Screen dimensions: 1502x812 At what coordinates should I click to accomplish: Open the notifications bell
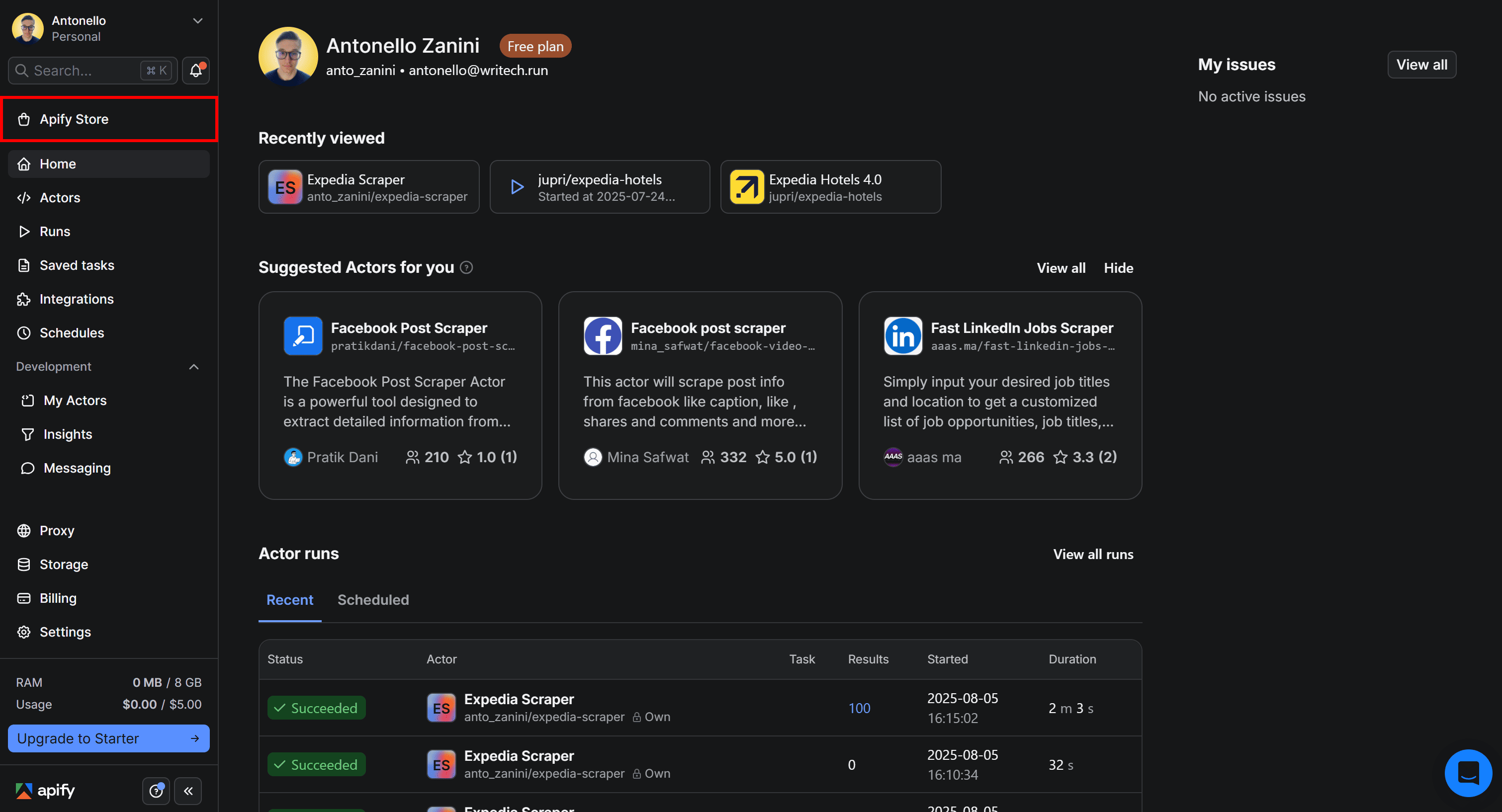[196, 70]
